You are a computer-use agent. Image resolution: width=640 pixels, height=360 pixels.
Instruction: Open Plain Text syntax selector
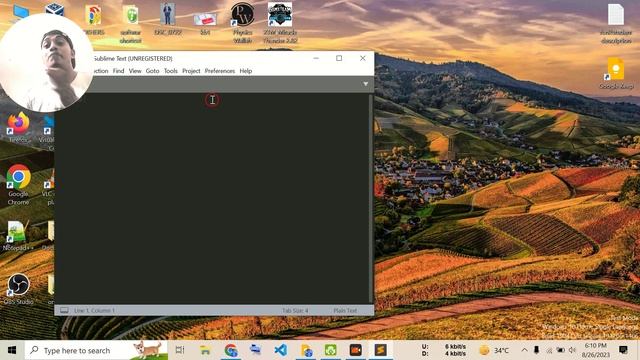click(x=345, y=311)
